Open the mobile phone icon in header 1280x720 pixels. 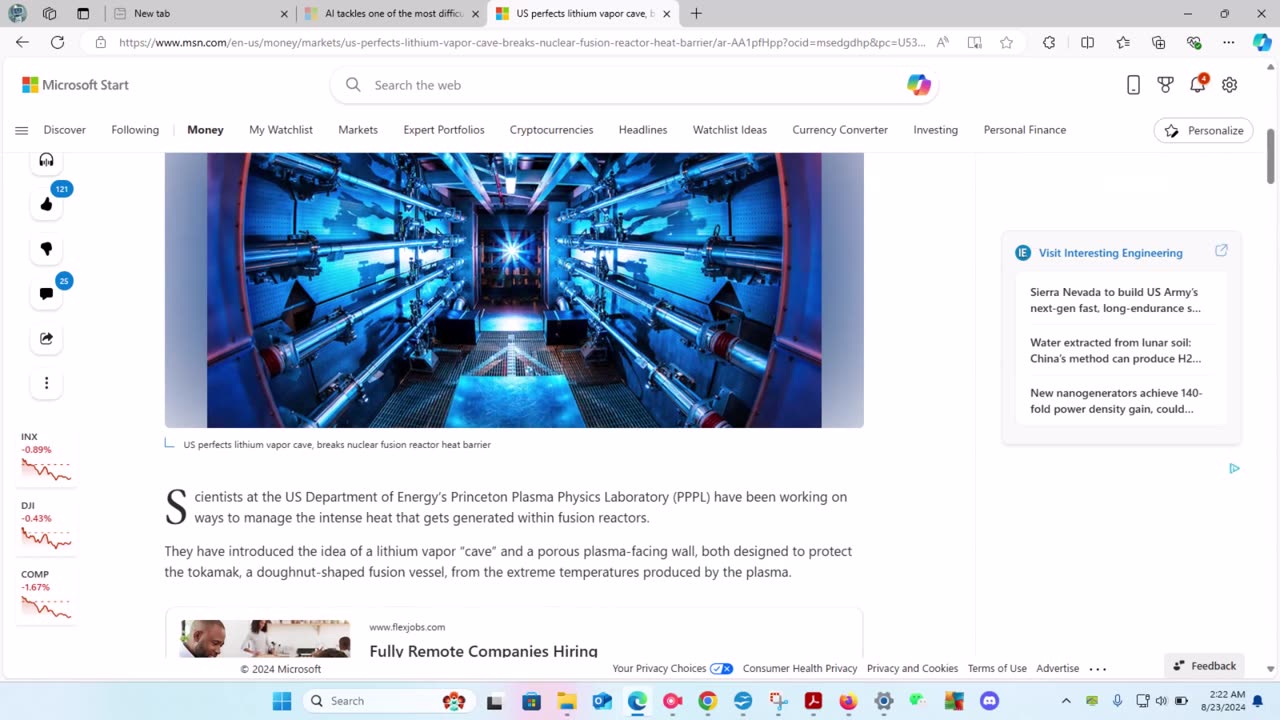point(1133,85)
